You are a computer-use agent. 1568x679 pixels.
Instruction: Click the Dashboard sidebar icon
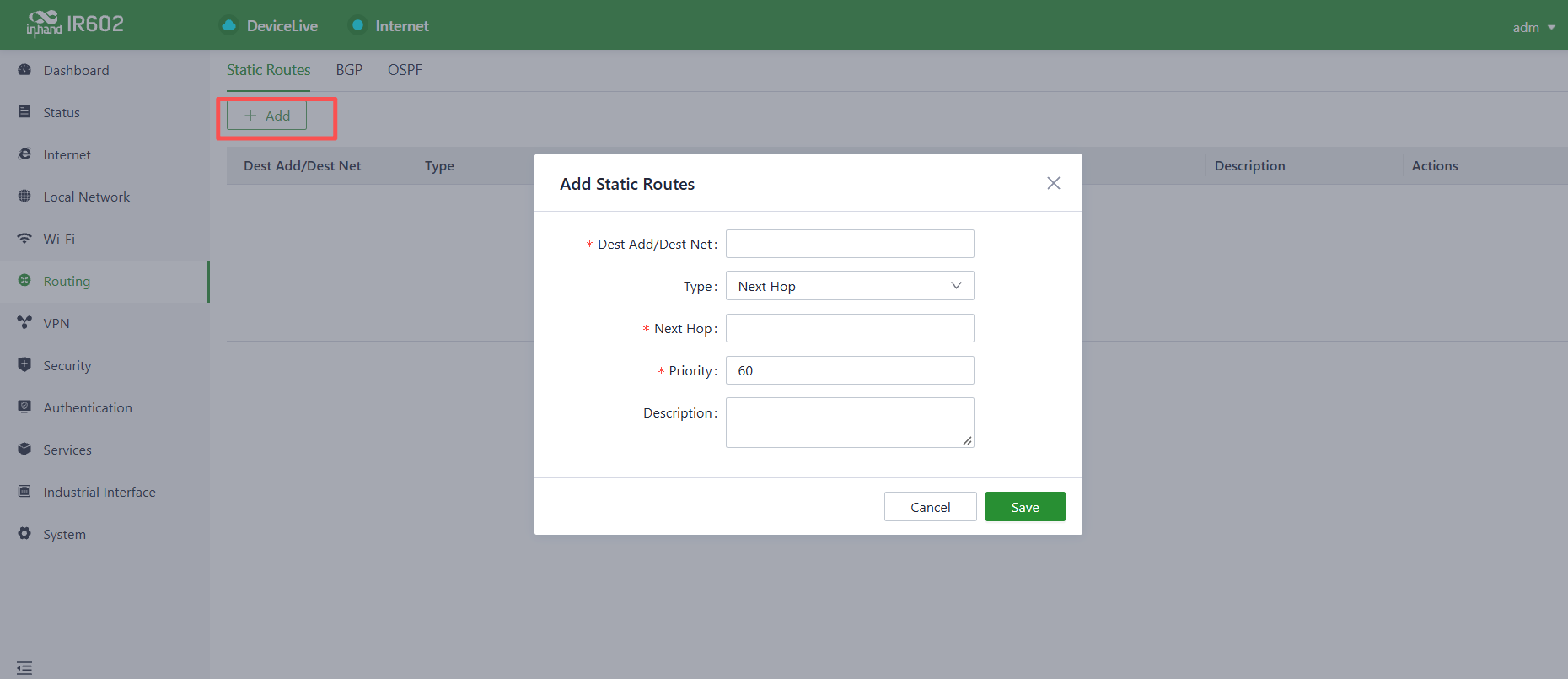24,70
